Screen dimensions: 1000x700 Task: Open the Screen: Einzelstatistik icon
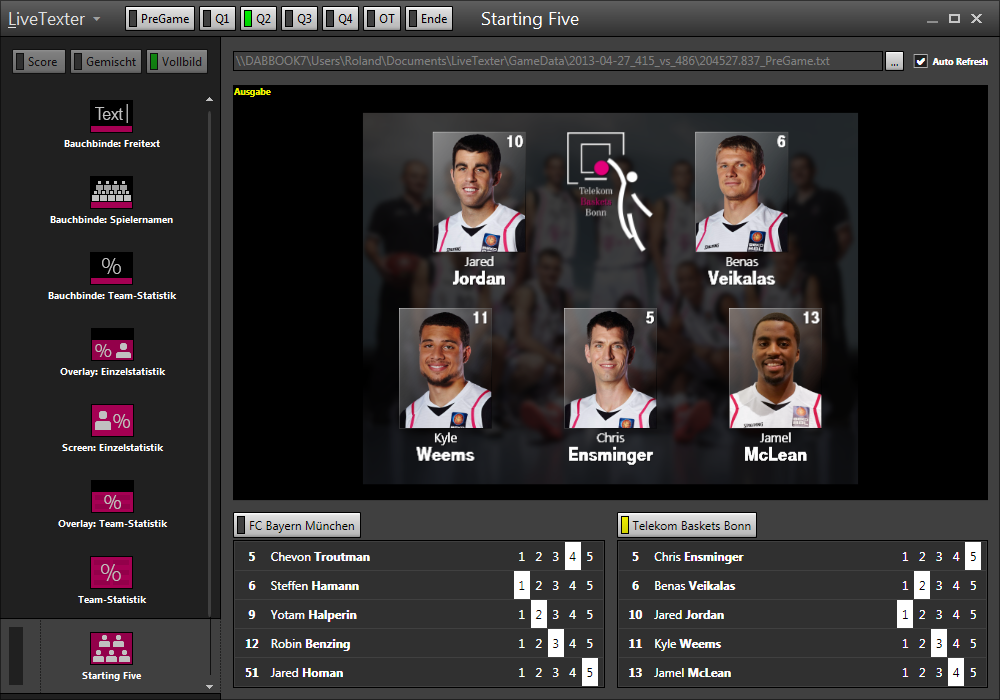click(x=112, y=420)
